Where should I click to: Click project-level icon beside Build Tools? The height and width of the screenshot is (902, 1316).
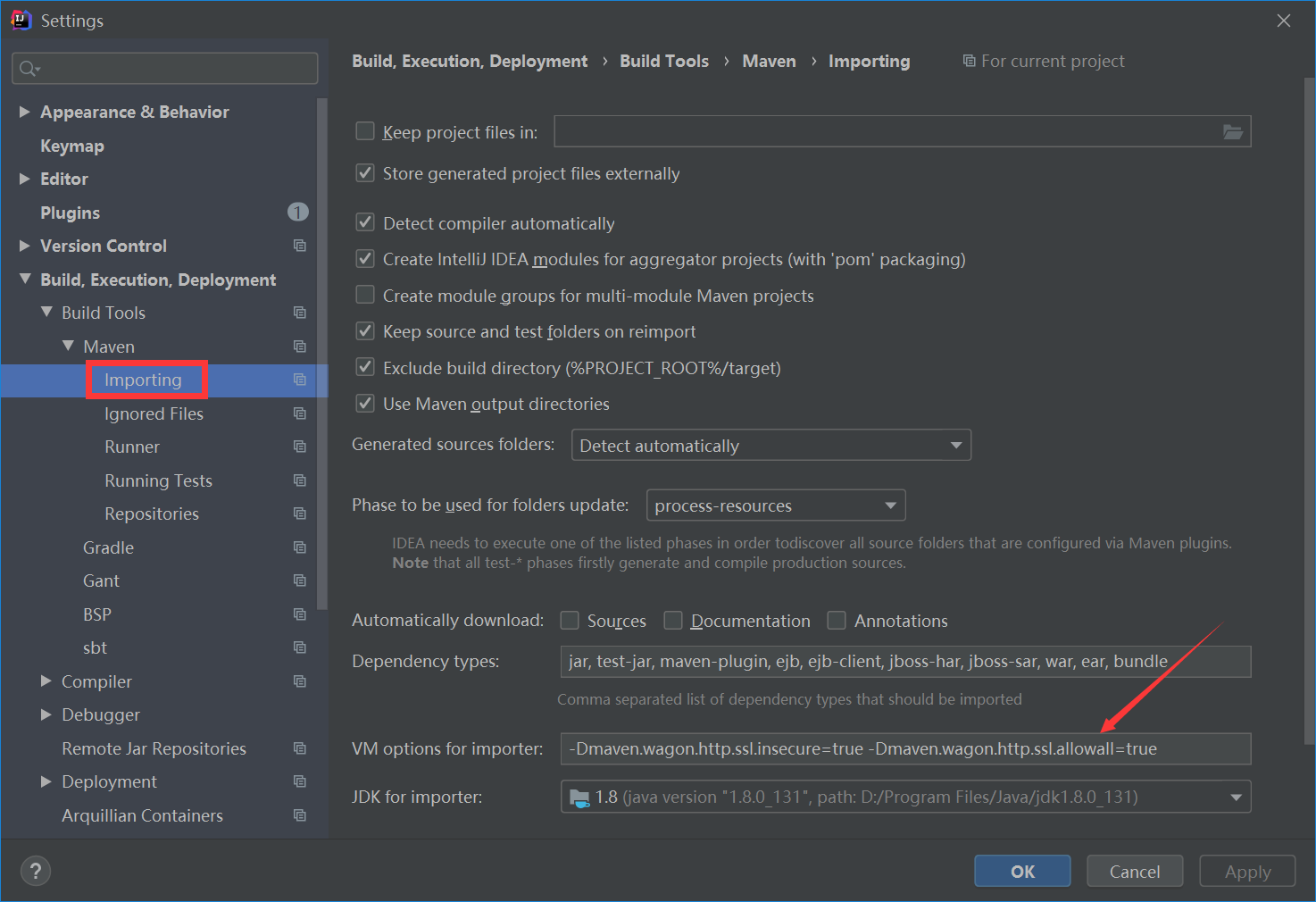click(300, 313)
